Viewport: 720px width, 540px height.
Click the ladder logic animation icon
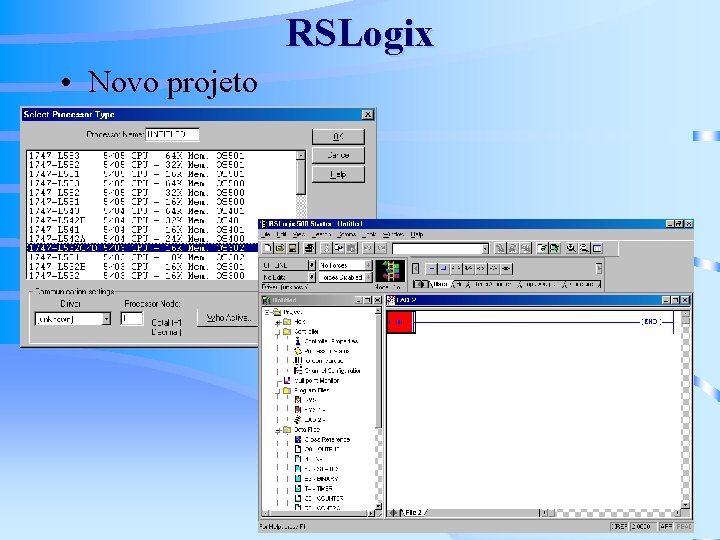390,271
